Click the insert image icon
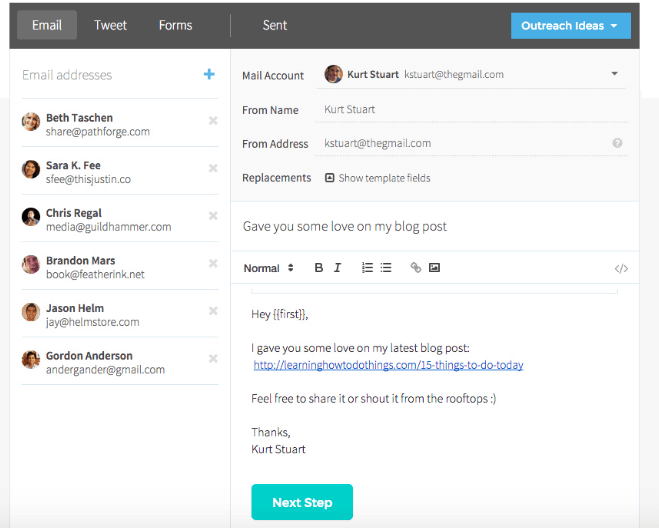Screen dimensions: 659x528 pyautogui.click(x=434, y=268)
